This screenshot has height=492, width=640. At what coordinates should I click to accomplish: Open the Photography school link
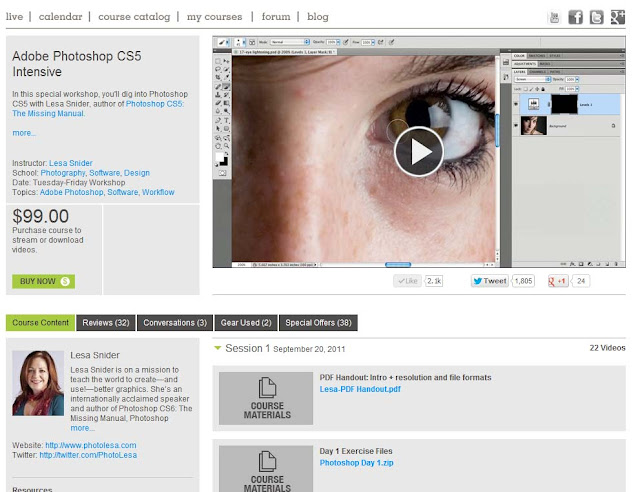(x=63, y=173)
